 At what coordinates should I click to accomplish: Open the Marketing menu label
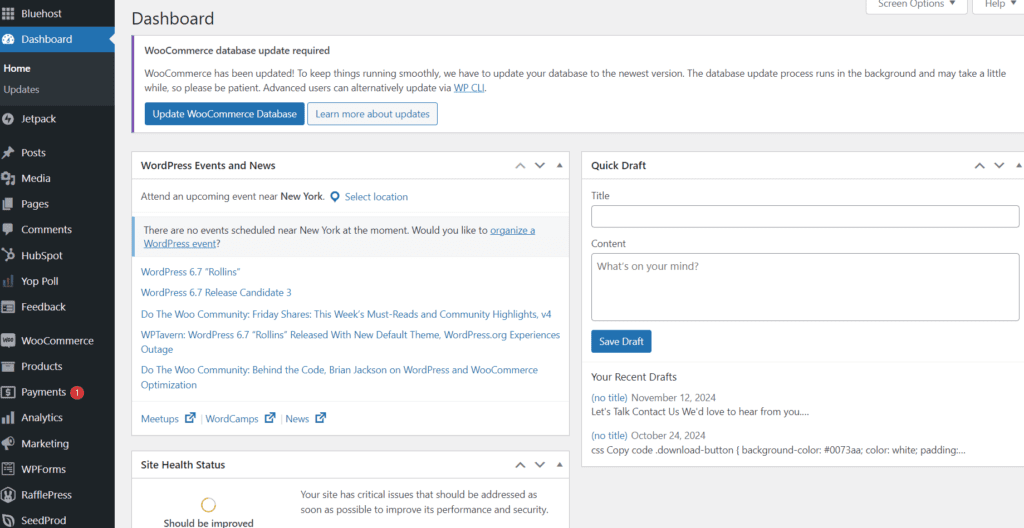coord(45,443)
